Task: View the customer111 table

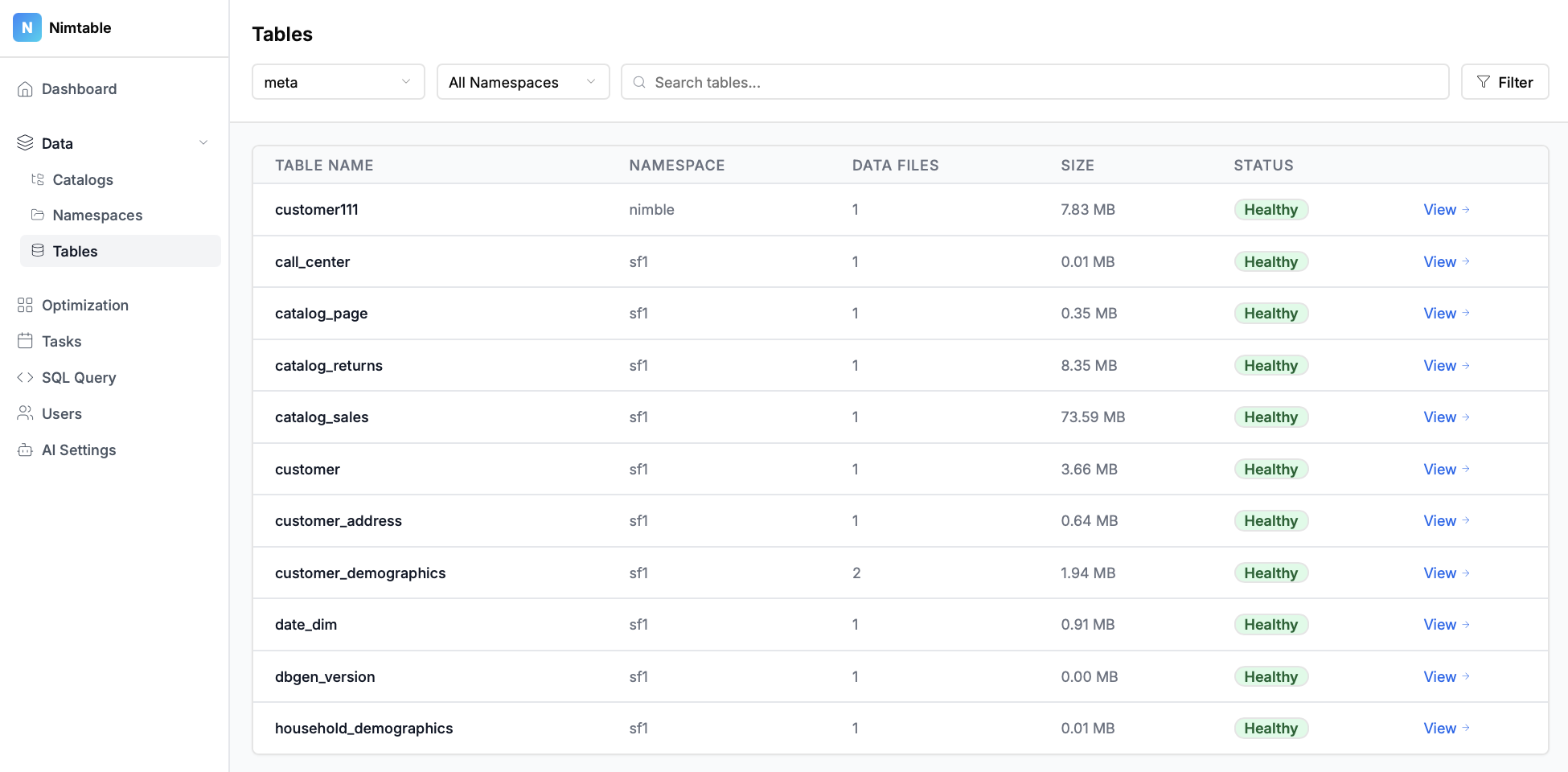Action: pyautogui.click(x=1445, y=209)
